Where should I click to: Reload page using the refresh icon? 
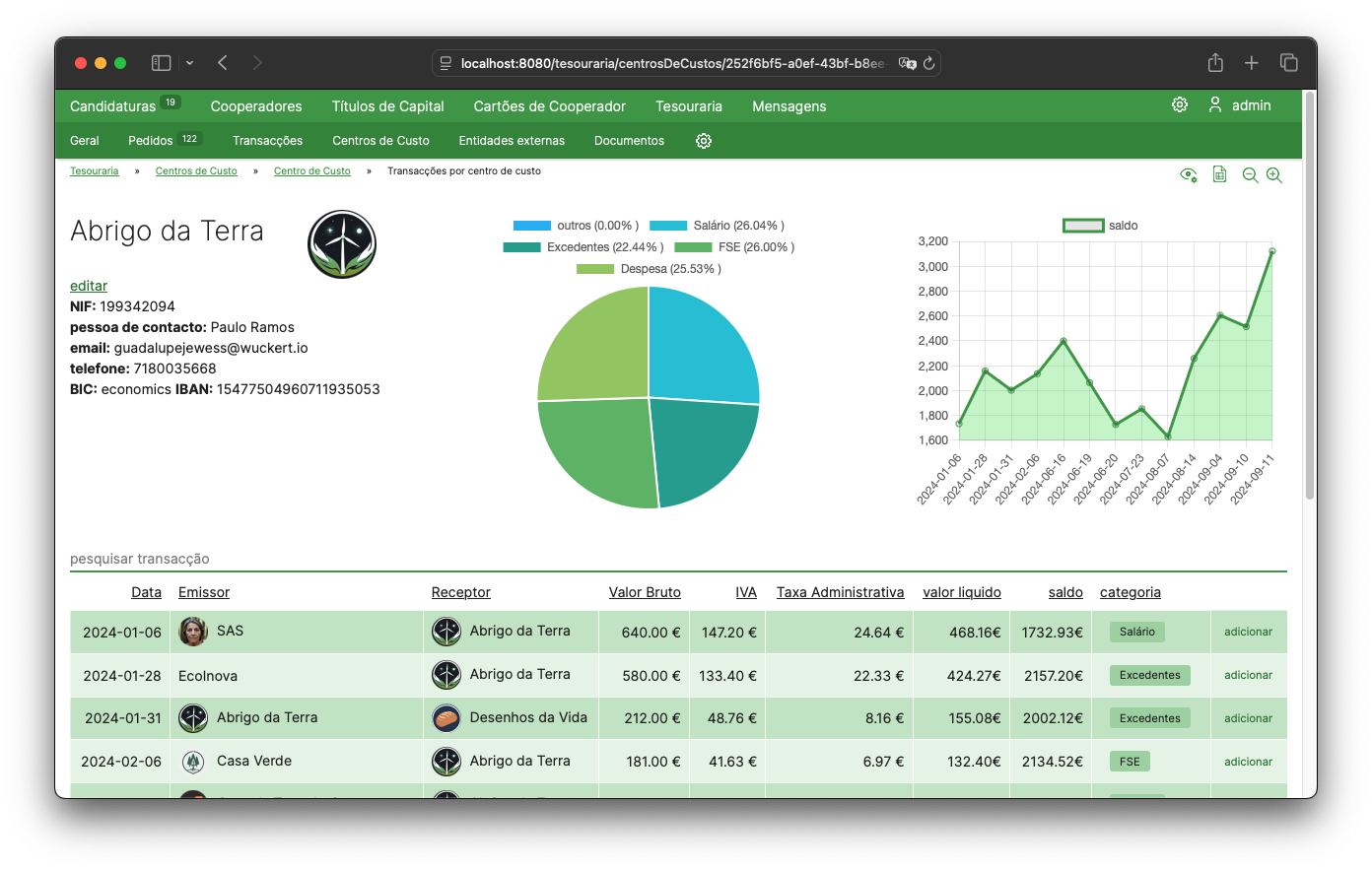tap(928, 63)
